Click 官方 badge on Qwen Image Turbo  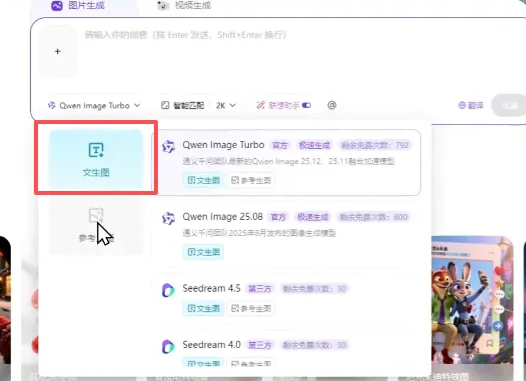(x=280, y=145)
